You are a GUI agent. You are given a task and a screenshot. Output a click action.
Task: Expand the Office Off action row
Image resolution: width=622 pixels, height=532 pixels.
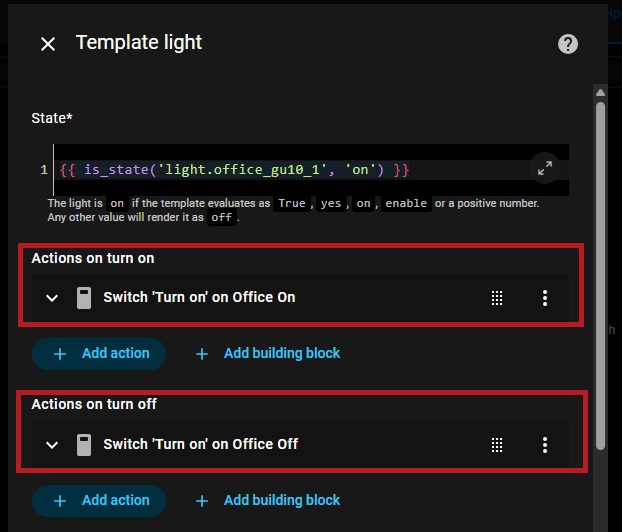pyautogui.click(x=52, y=444)
